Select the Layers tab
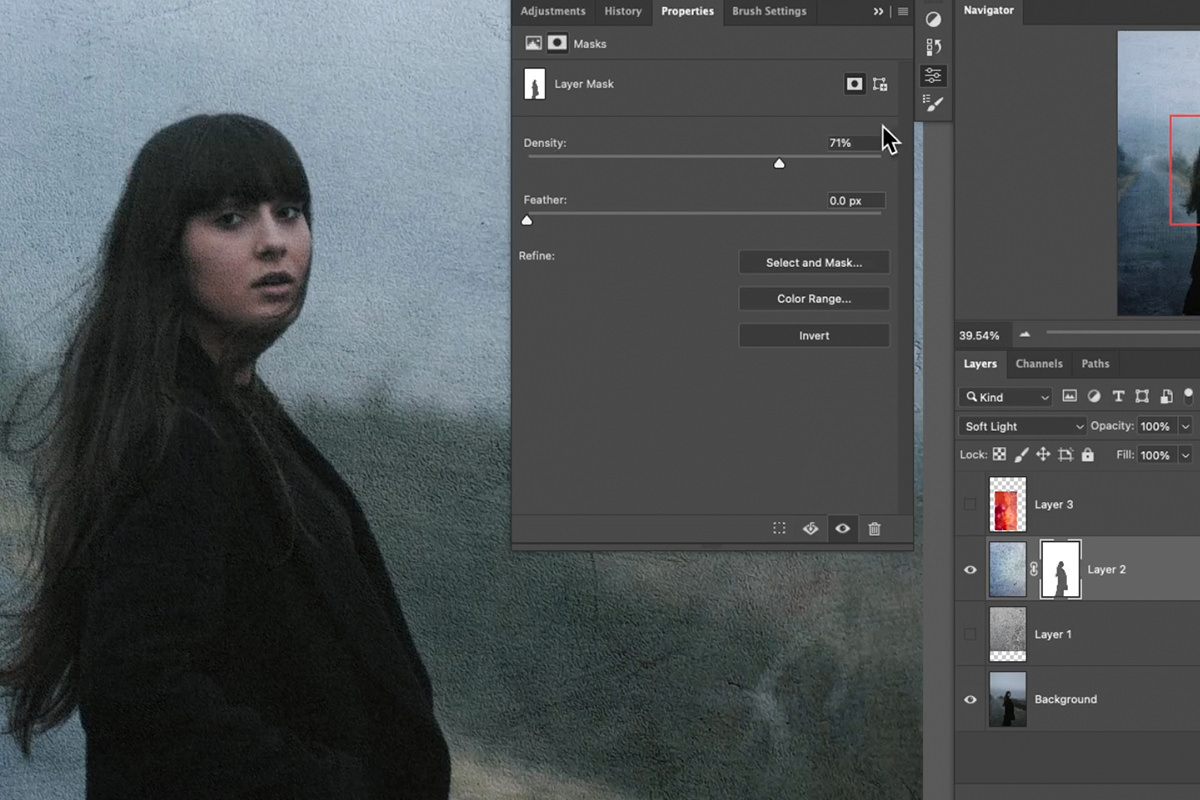1200x800 pixels. 980,364
